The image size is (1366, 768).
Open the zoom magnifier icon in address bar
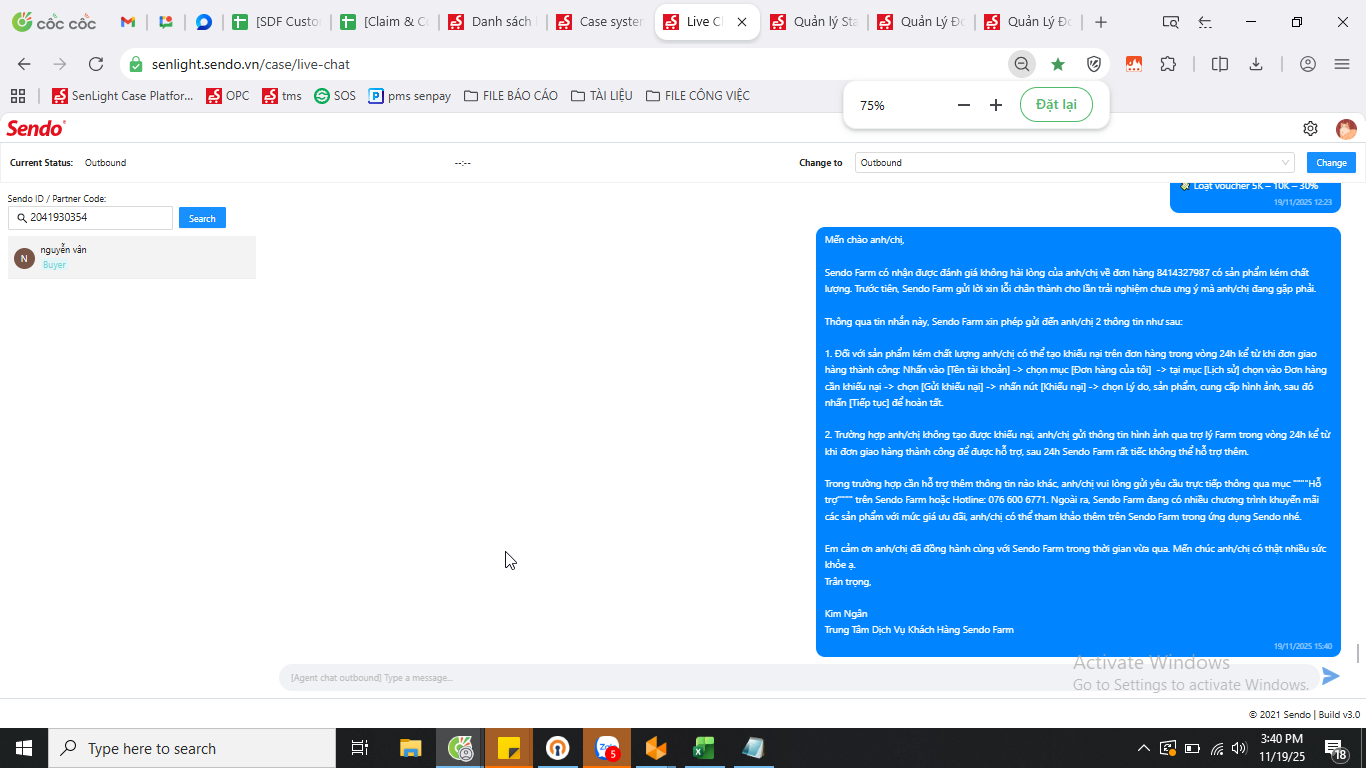(1022, 64)
